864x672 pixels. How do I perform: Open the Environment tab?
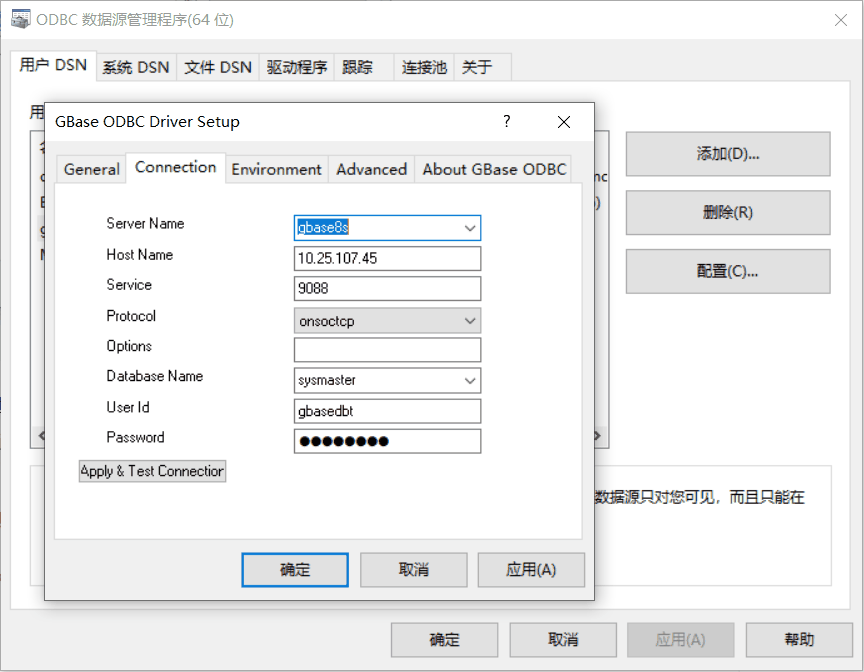(x=276, y=169)
